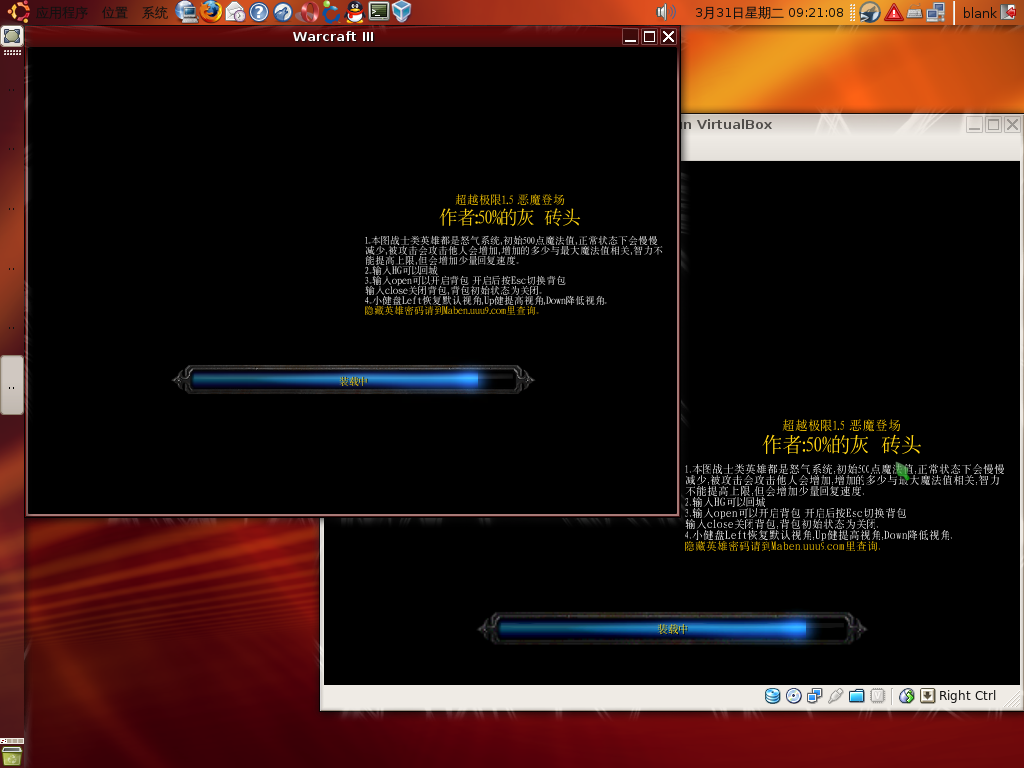Open the Help question mark launcher
This screenshot has width=1024, height=768.
coord(259,12)
